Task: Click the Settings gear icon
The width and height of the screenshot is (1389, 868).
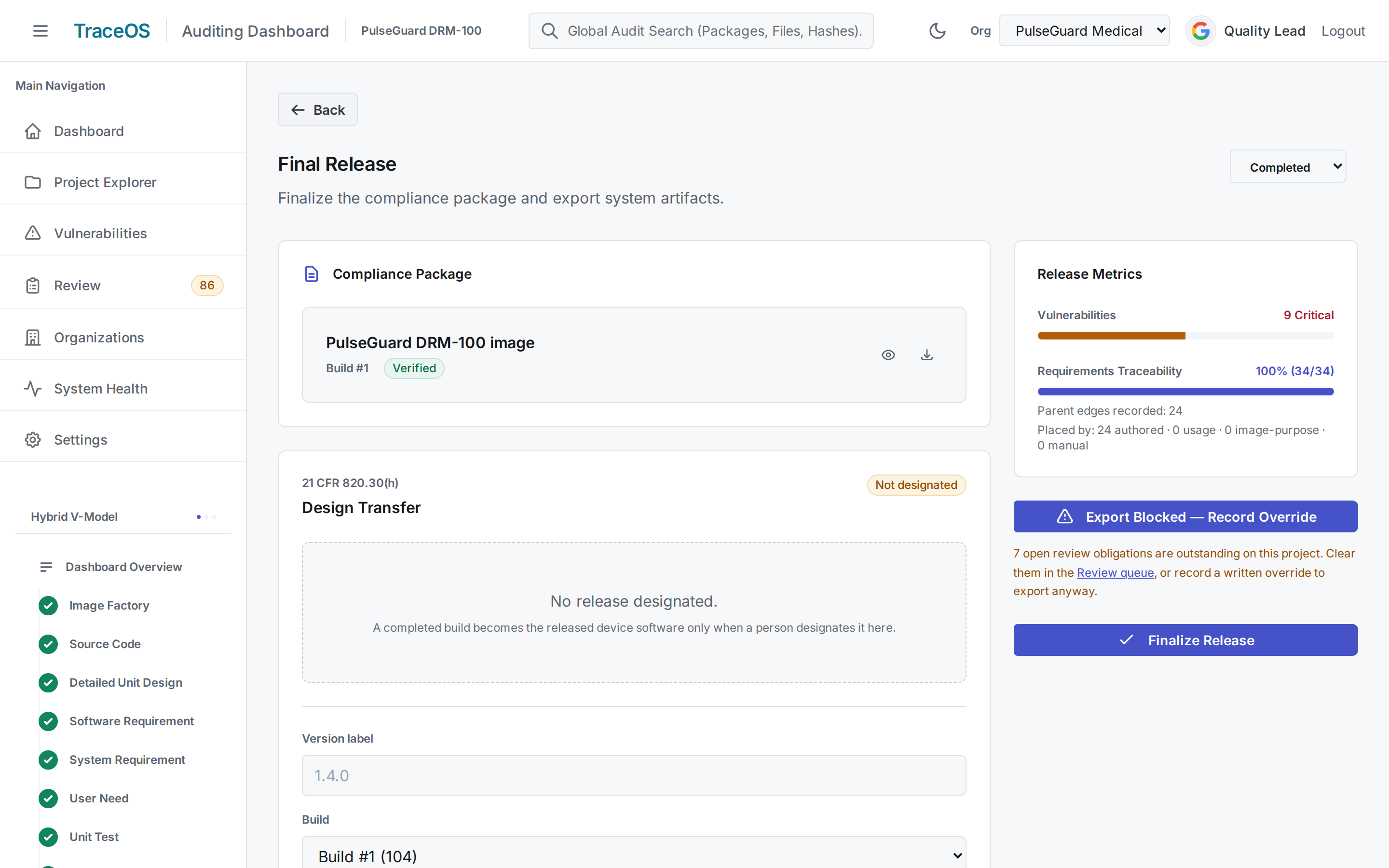Action: [33, 440]
